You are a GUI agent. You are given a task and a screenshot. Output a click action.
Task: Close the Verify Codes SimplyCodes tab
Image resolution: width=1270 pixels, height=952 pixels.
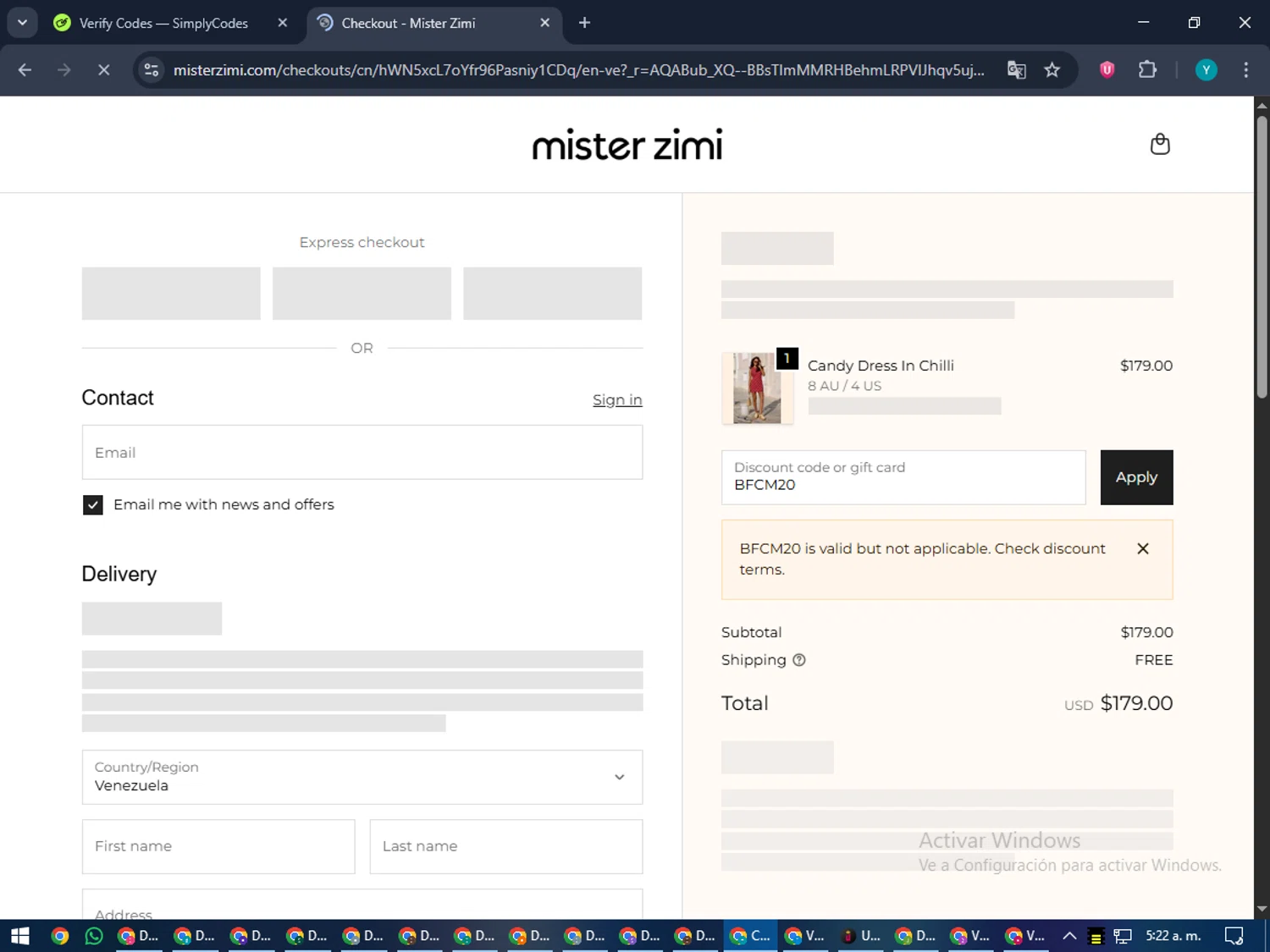(x=283, y=23)
